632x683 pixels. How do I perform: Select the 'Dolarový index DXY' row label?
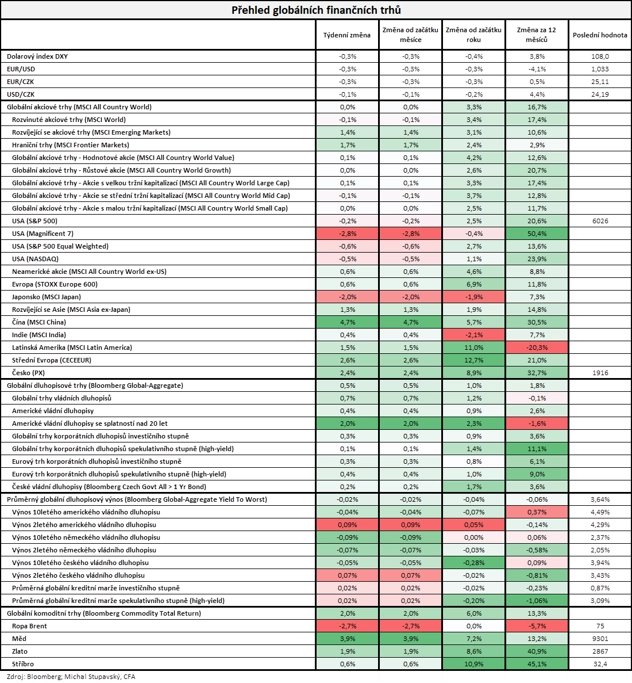click(37, 56)
